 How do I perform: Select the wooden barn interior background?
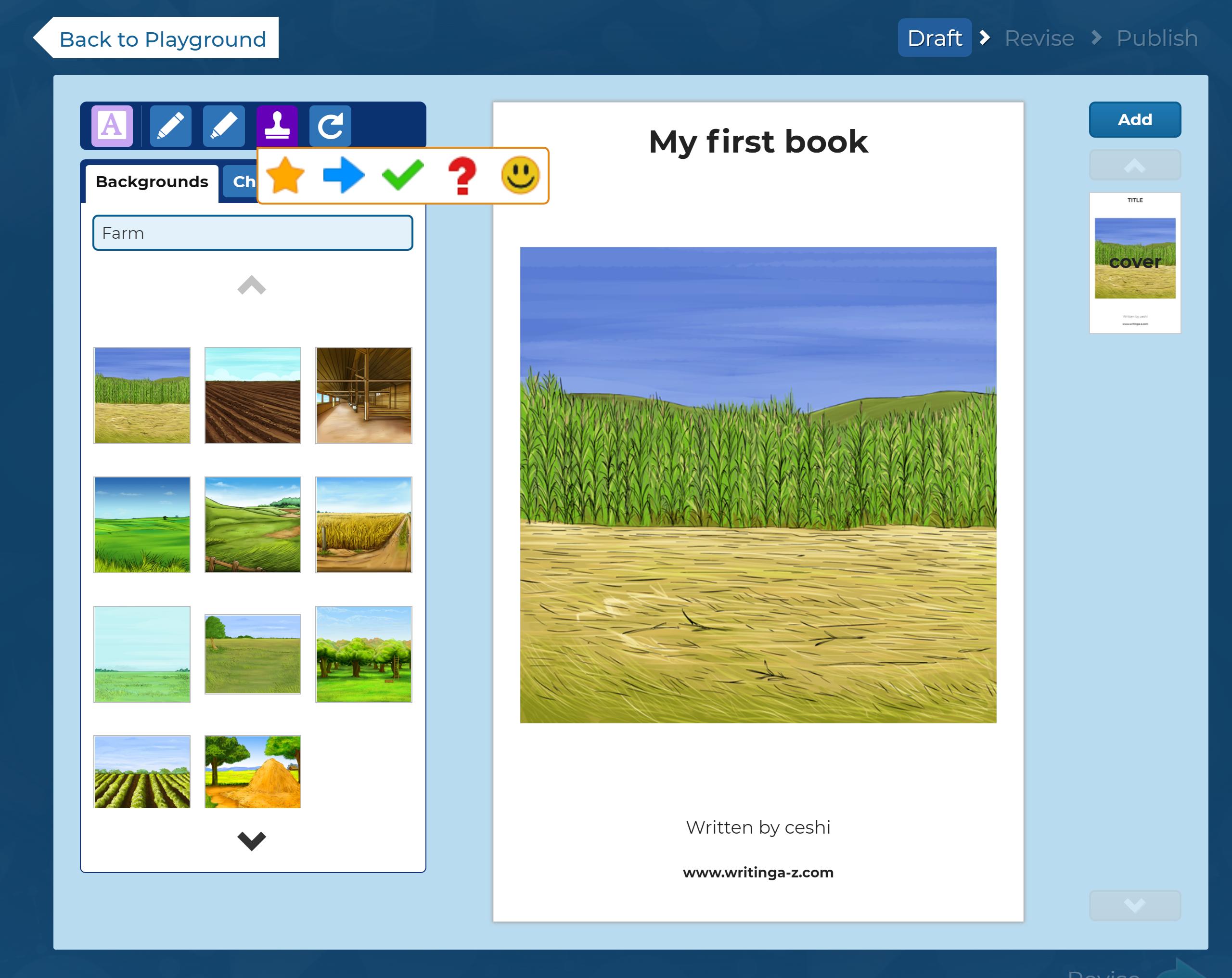(363, 395)
